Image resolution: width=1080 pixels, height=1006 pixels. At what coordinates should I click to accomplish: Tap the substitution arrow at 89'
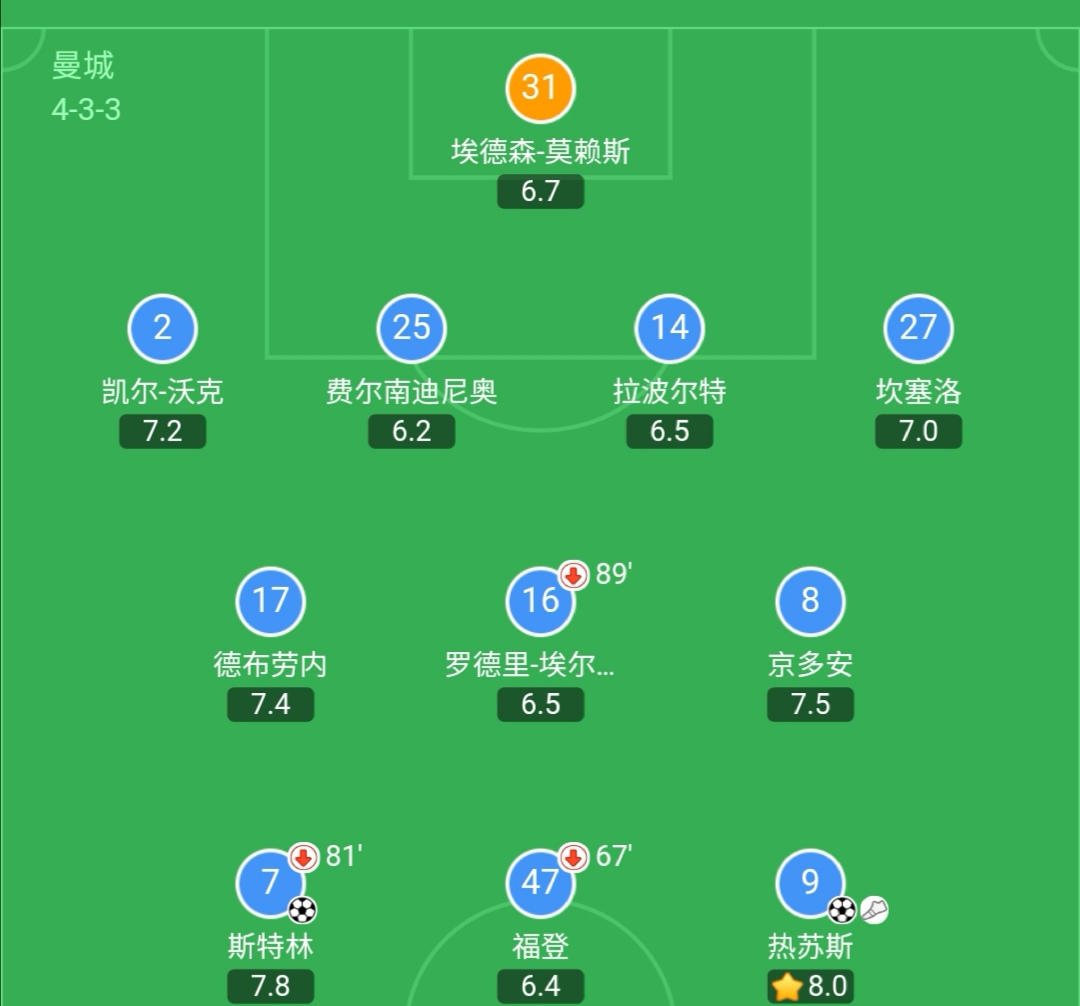(574, 576)
